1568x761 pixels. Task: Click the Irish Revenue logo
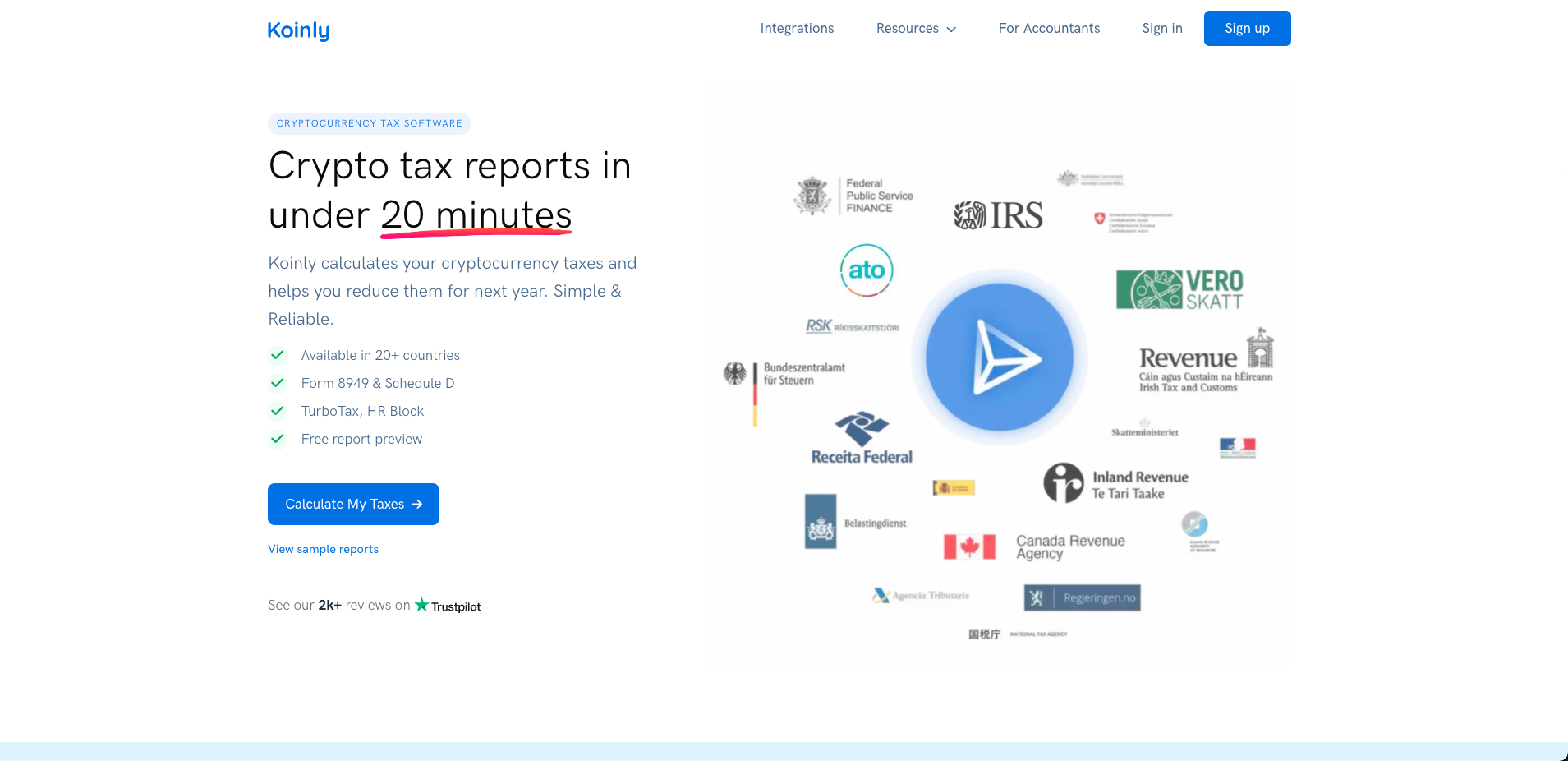click(1206, 361)
